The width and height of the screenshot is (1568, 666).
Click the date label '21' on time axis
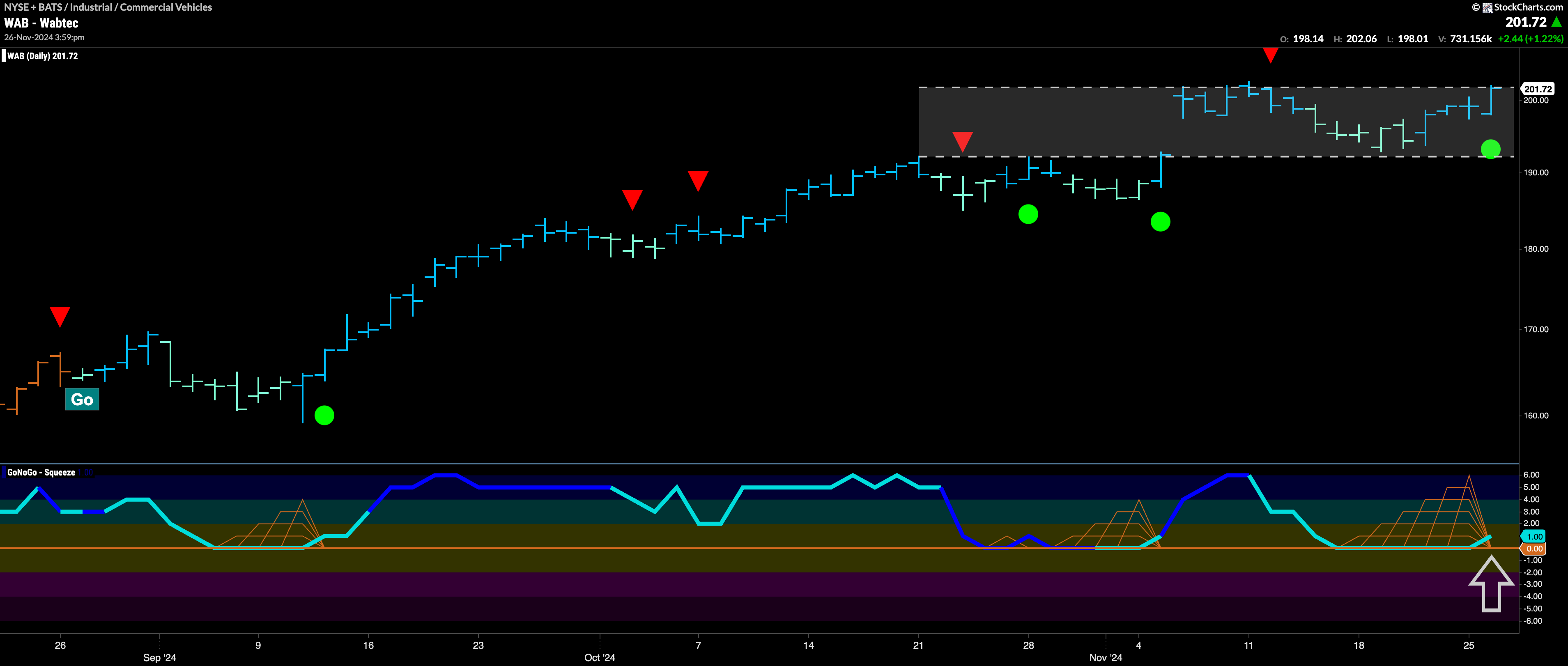click(918, 645)
